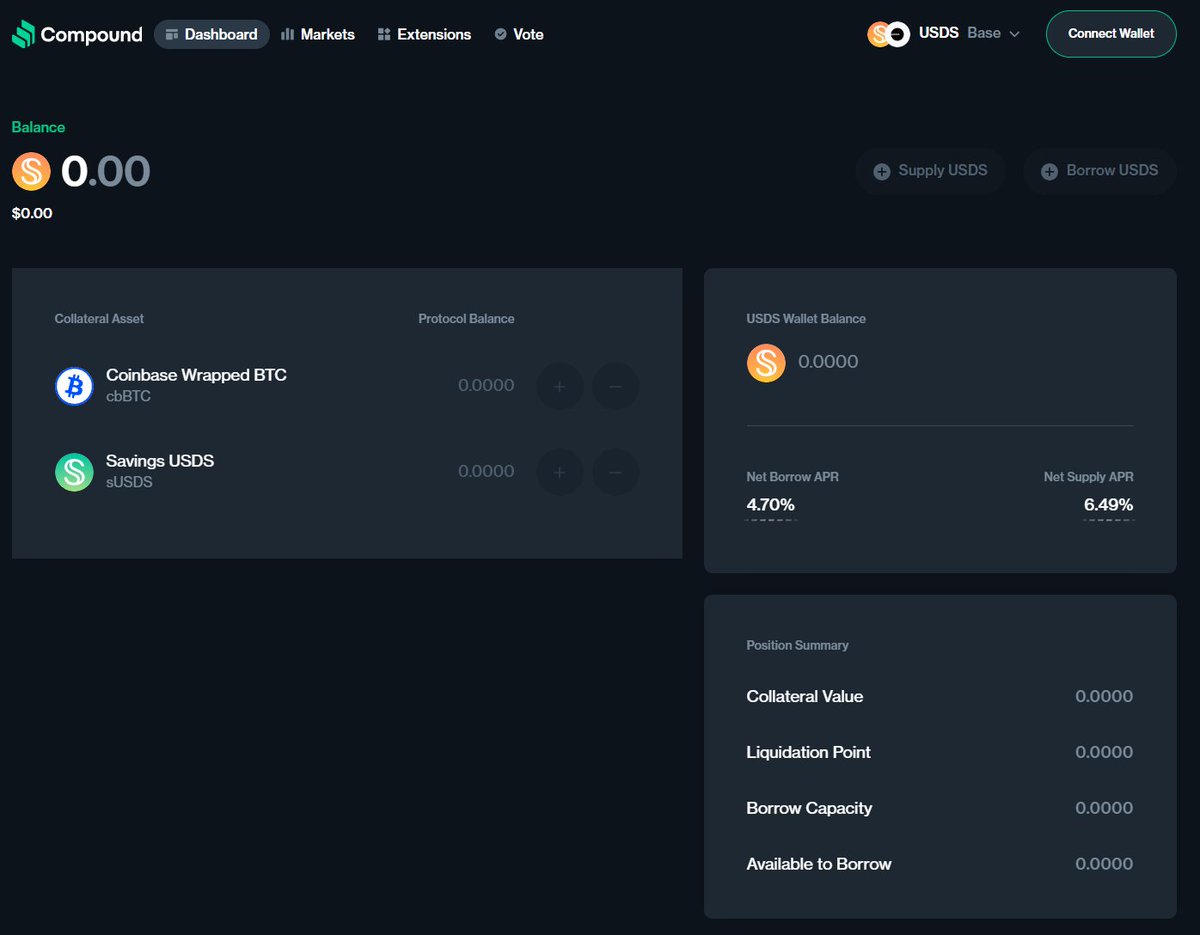Open the Extensions tab
Viewport: 1200px width, 935px height.
tap(424, 34)
